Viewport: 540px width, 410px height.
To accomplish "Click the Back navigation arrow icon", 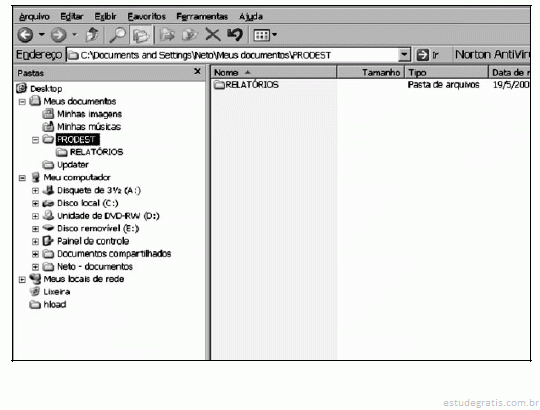I will (x=25, y=35).
